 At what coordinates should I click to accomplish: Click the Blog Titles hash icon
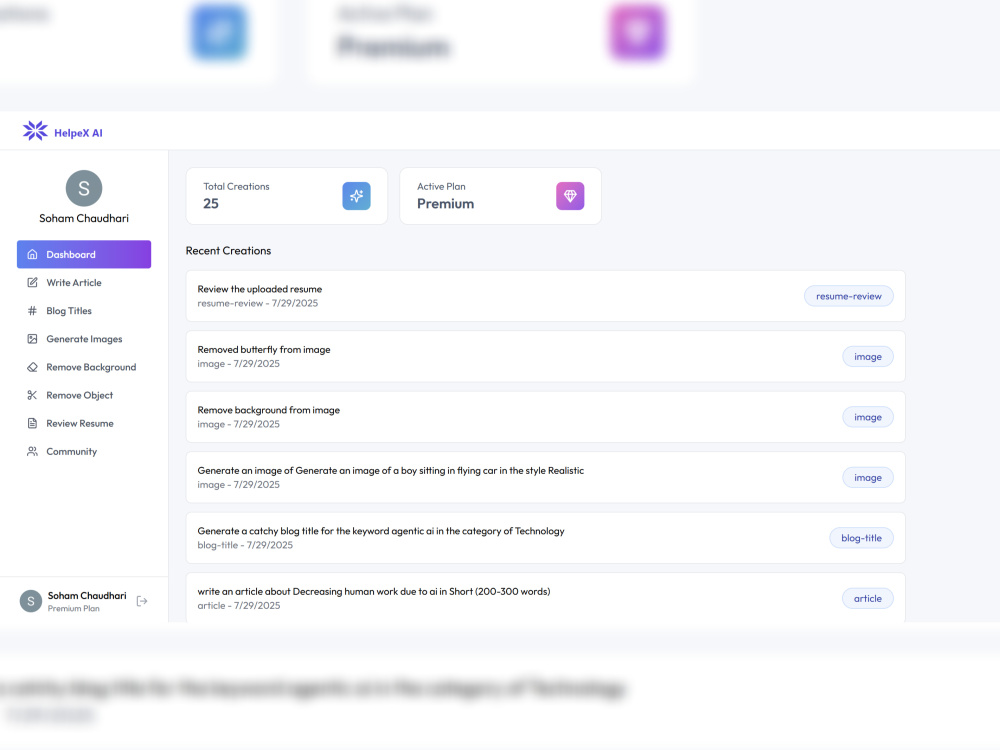click(x=33, y=311)
